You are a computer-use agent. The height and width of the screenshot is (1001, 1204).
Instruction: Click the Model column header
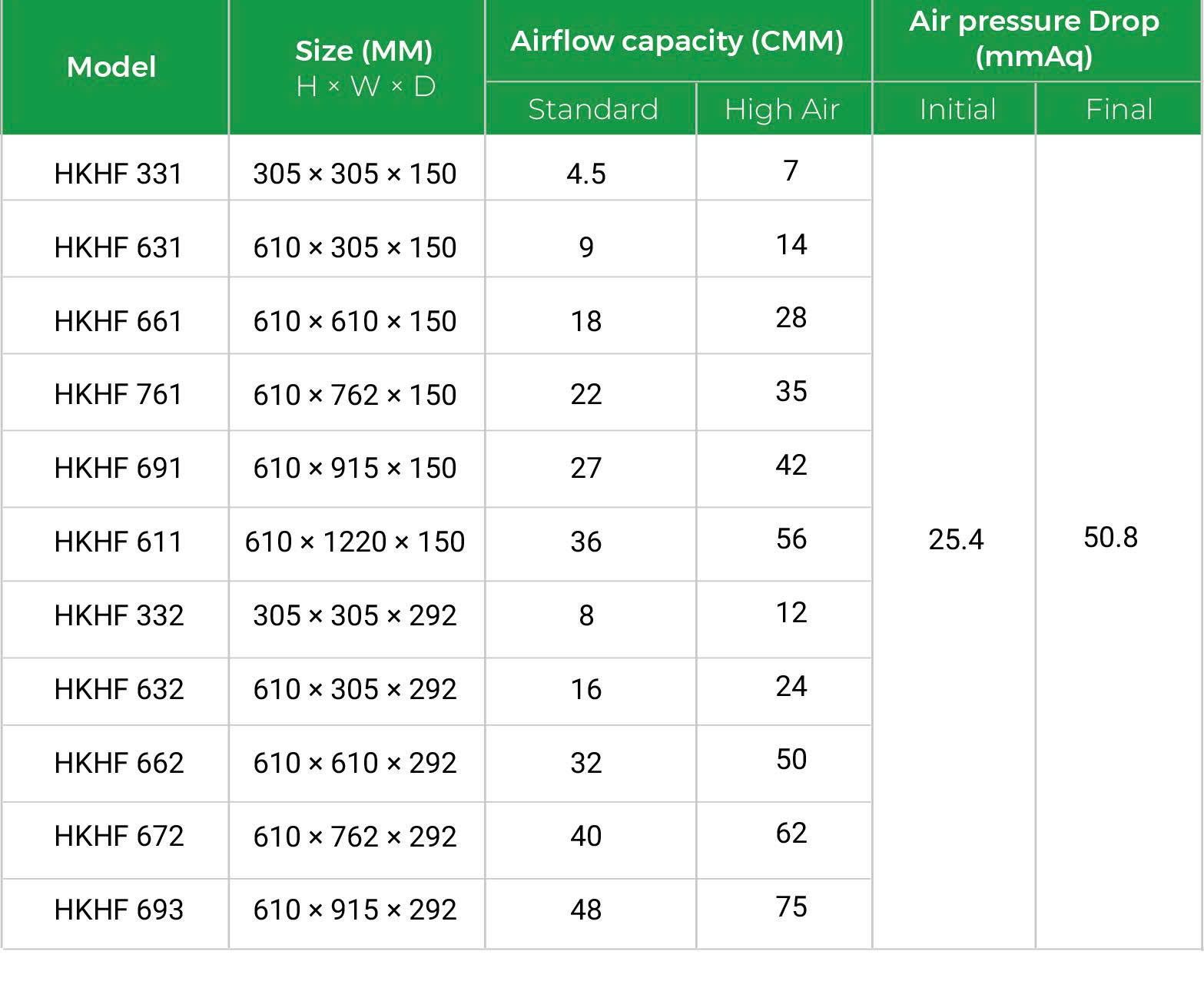112,67
